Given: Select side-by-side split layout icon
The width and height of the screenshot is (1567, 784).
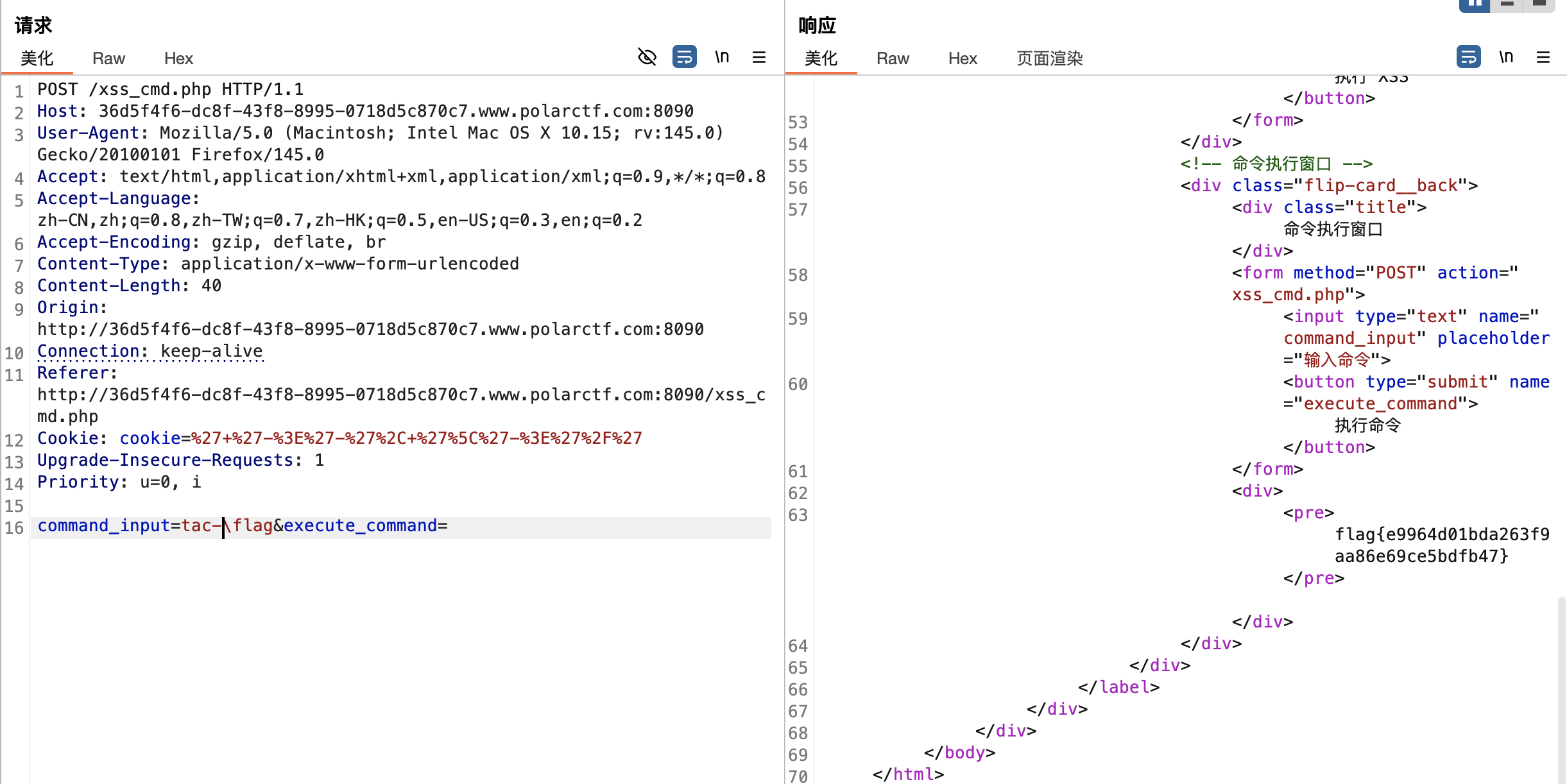Looking at the screenshot, I should [x=1474, y=4].
